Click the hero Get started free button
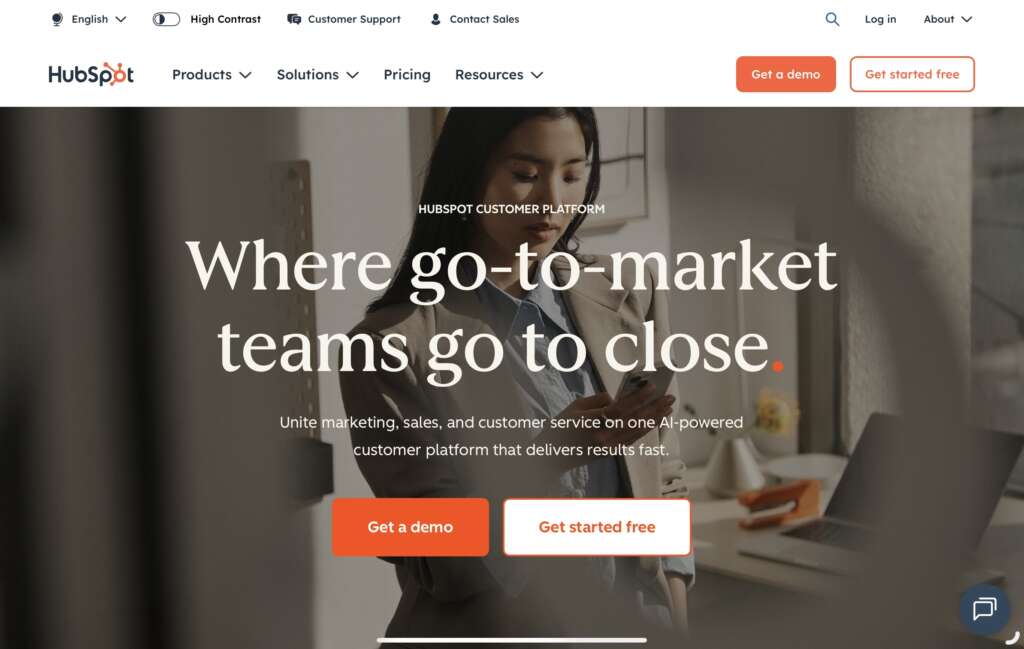Image resolution: width=1024 pixels, height=649 pixels. click(x=597, y=527)
